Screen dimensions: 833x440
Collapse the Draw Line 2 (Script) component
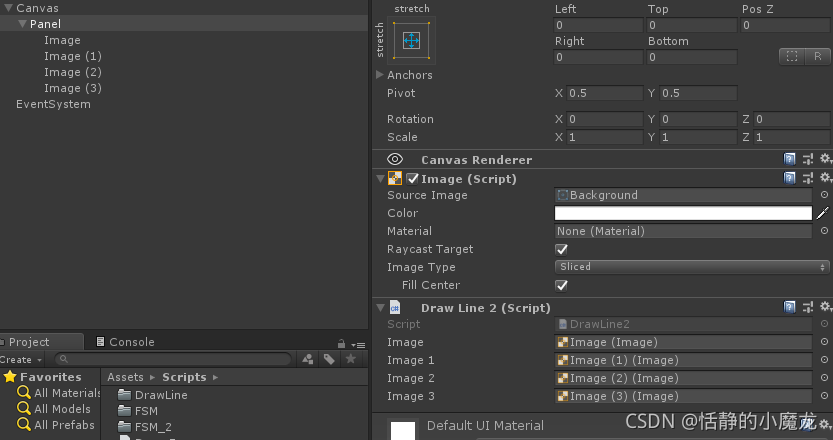click(x=380, y=308)
